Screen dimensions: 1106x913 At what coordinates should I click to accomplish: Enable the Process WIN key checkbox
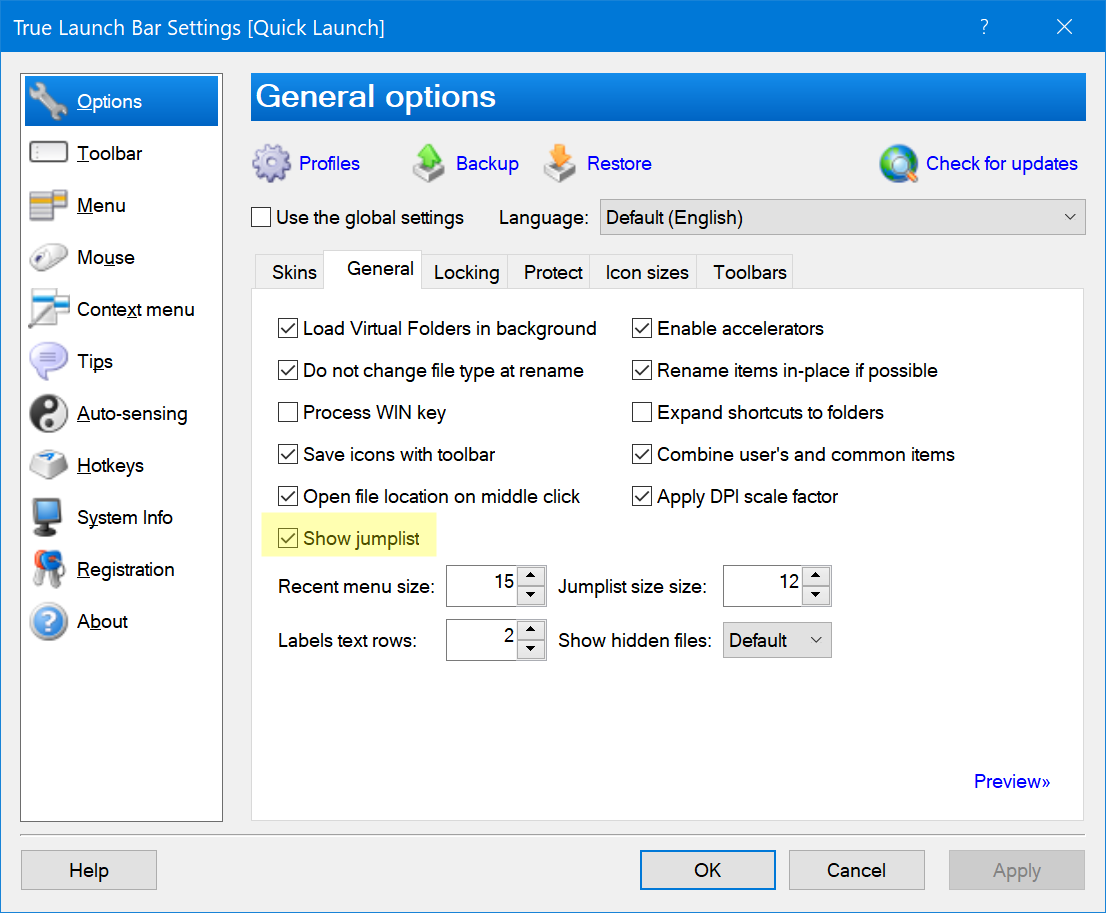click(288, 412)
